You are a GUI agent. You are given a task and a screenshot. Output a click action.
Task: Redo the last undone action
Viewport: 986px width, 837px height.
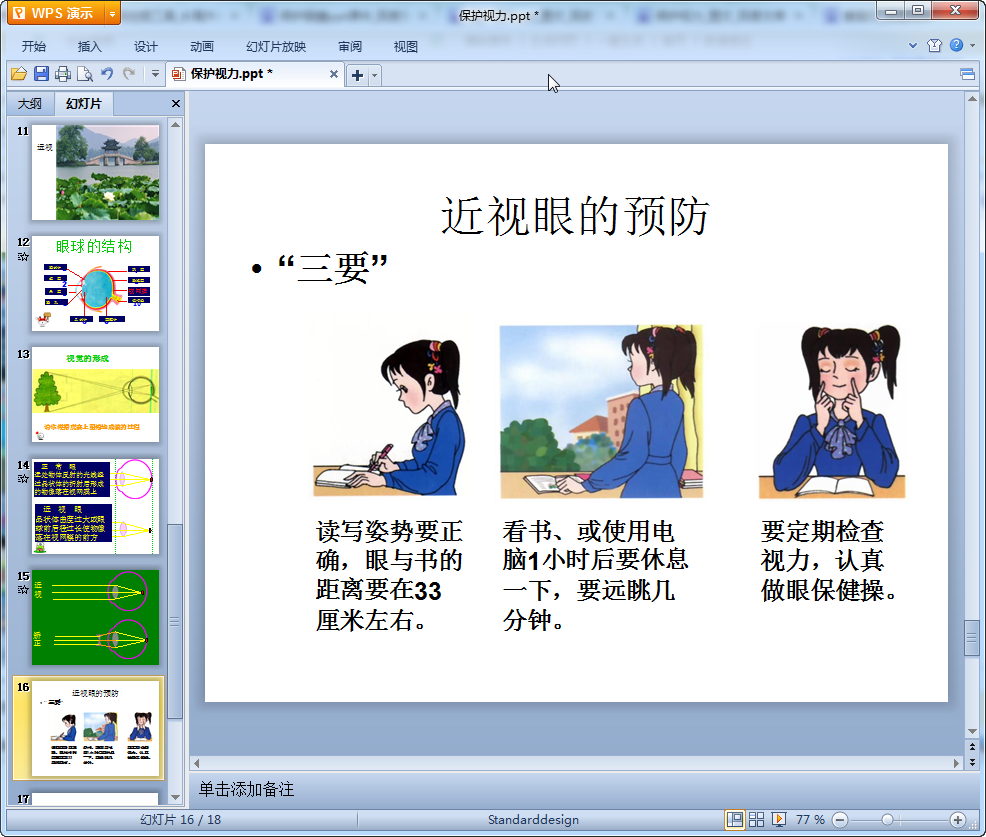[x=129, y=74]
